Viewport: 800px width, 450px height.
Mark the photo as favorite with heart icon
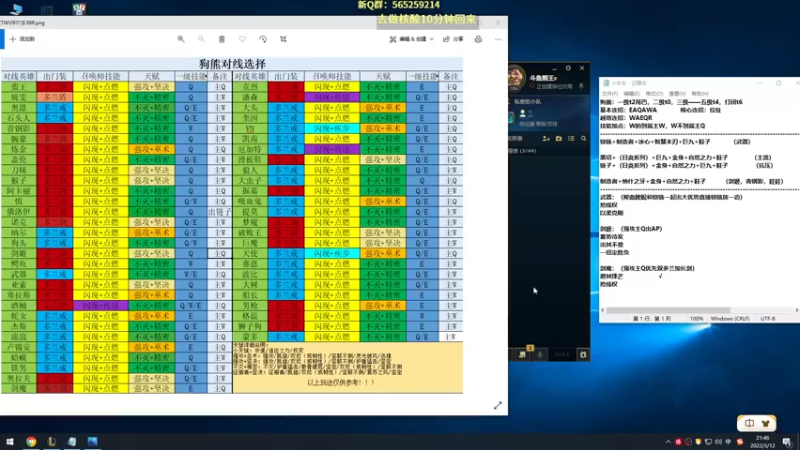(x=242, y=39)
